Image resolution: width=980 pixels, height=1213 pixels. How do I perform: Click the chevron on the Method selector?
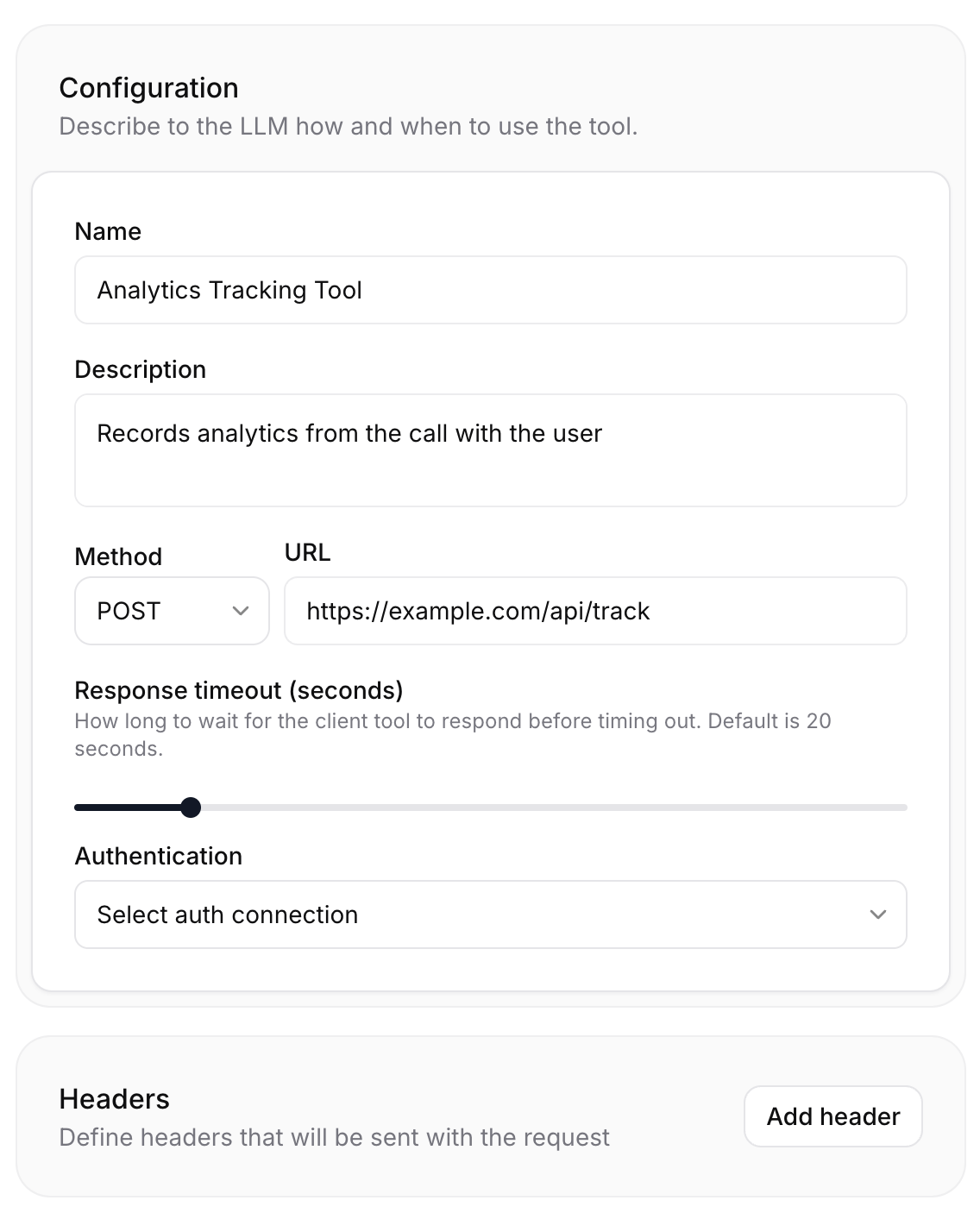[x=242, y=611]
